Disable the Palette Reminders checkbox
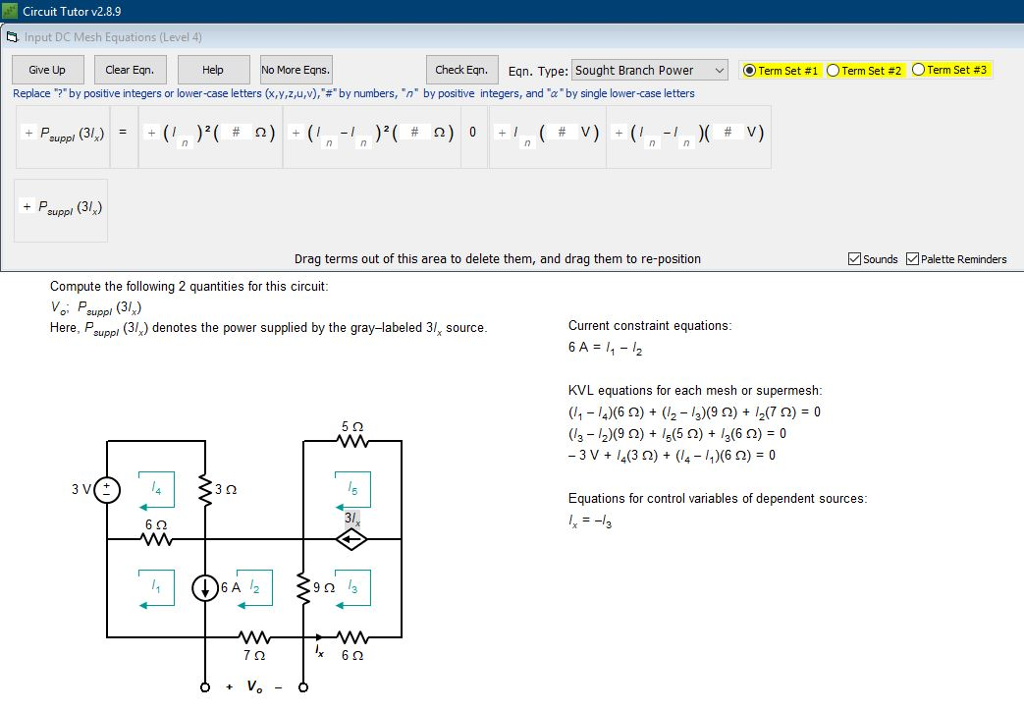 [912, 259]
